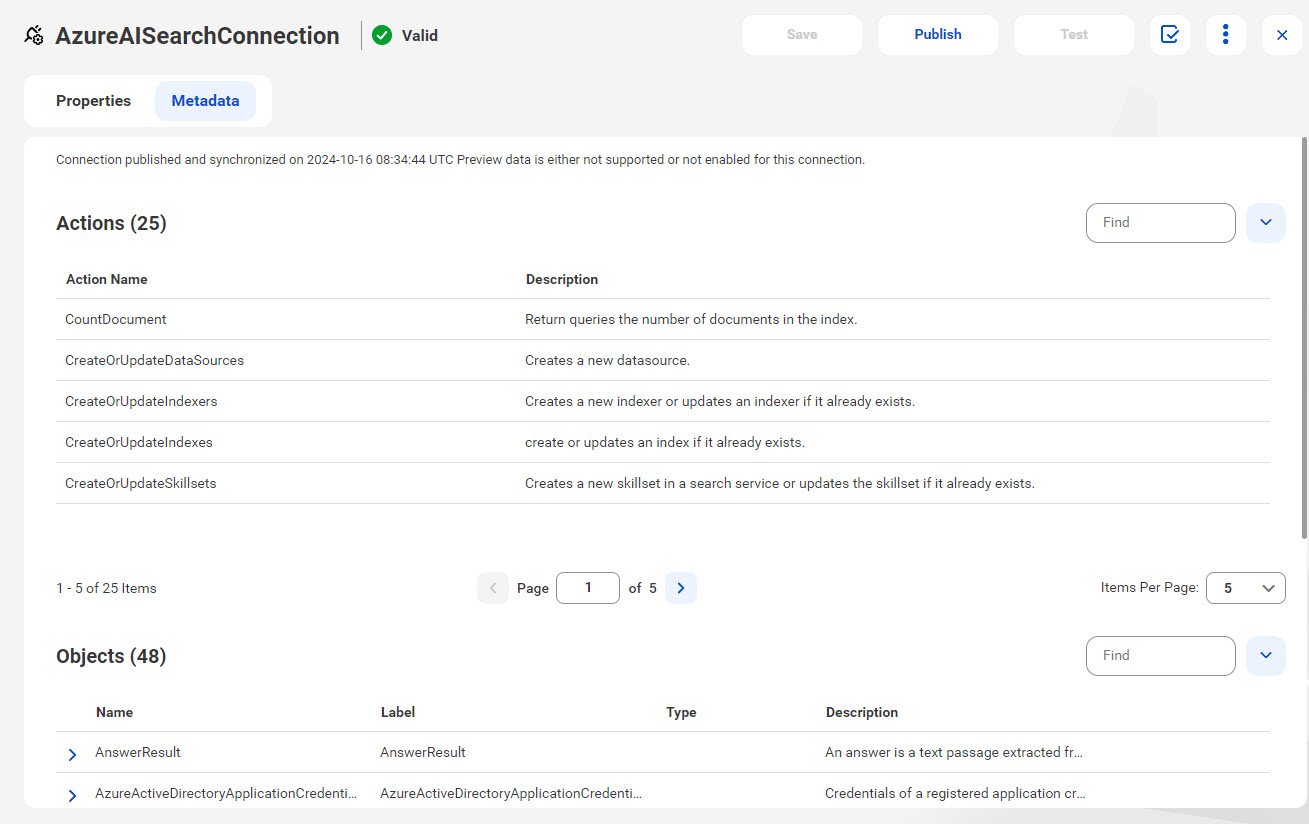Click 'An answer is a text passage' description
Image resolution: width=1309 pixels, height=824 pixels.
click(954, 752)
